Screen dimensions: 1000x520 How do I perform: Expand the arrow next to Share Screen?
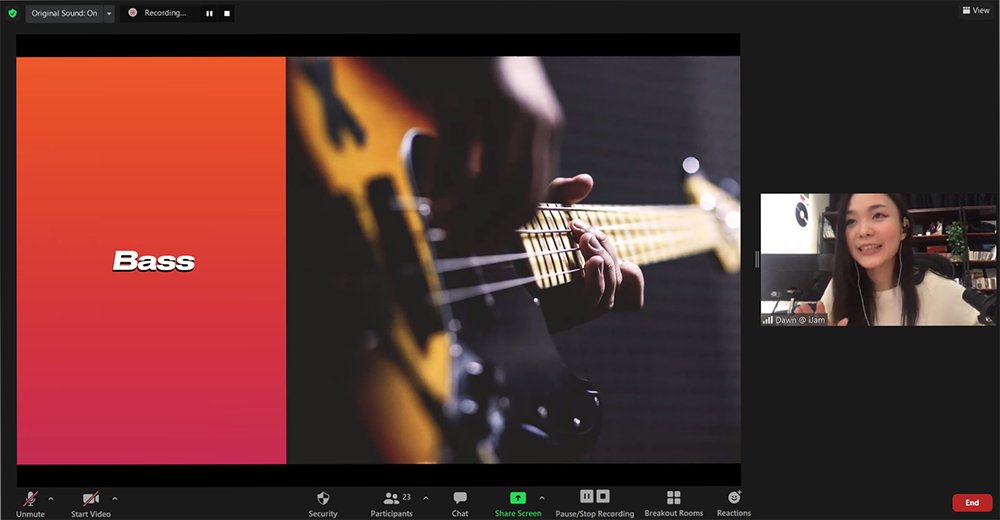click(x=542, y=498)
